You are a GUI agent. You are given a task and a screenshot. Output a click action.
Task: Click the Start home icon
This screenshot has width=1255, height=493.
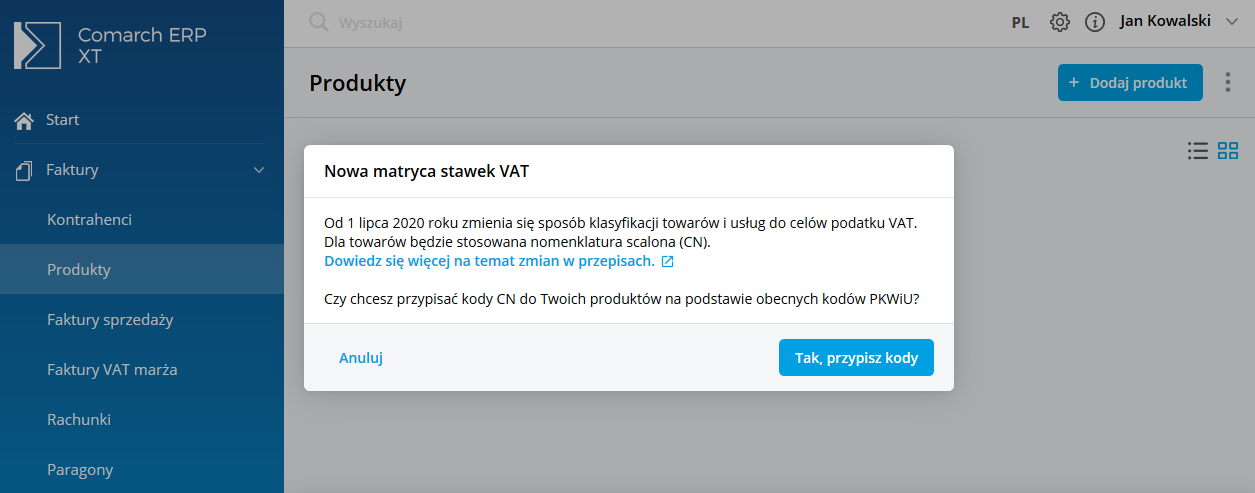click(24, 120)
